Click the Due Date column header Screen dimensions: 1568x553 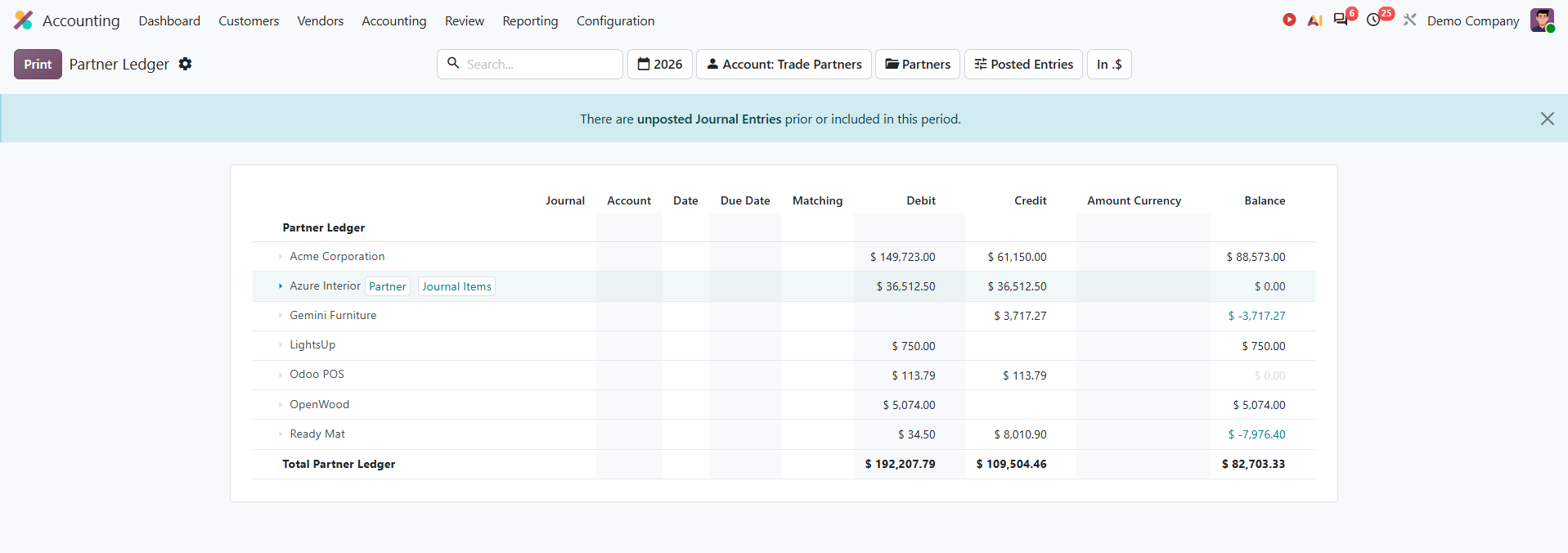pos(745,200)
